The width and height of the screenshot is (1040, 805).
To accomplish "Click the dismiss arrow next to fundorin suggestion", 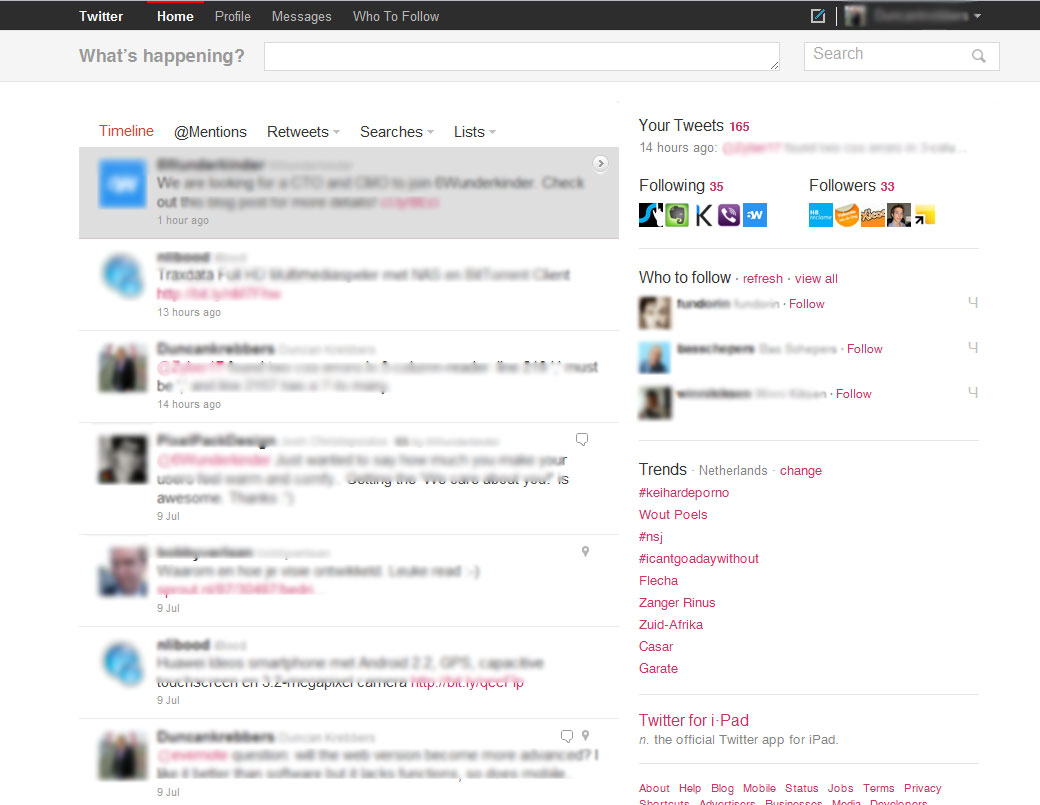I will [x=972, y=302].
